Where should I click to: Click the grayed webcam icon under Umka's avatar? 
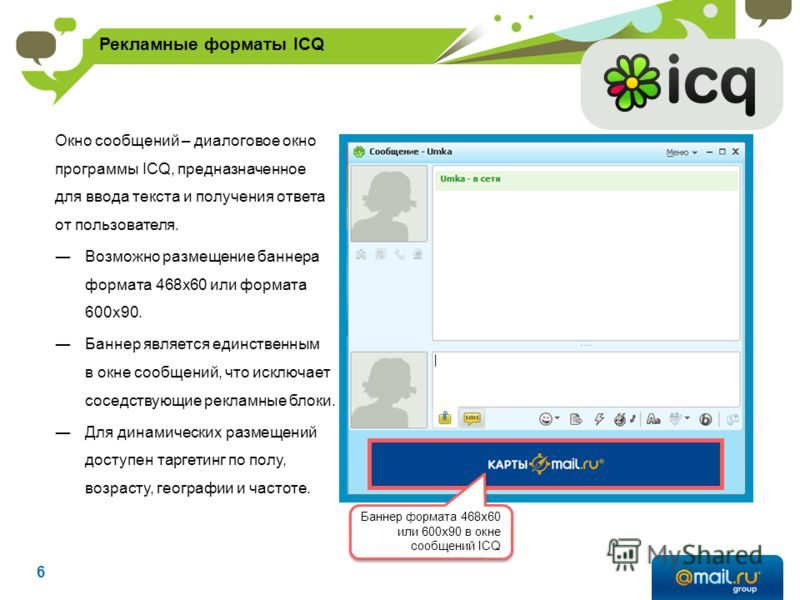[418, 254]
